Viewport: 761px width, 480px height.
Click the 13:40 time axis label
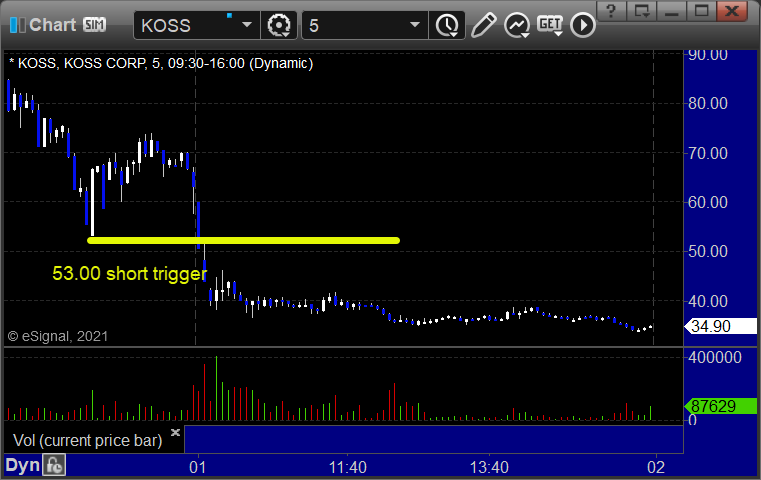489,467
